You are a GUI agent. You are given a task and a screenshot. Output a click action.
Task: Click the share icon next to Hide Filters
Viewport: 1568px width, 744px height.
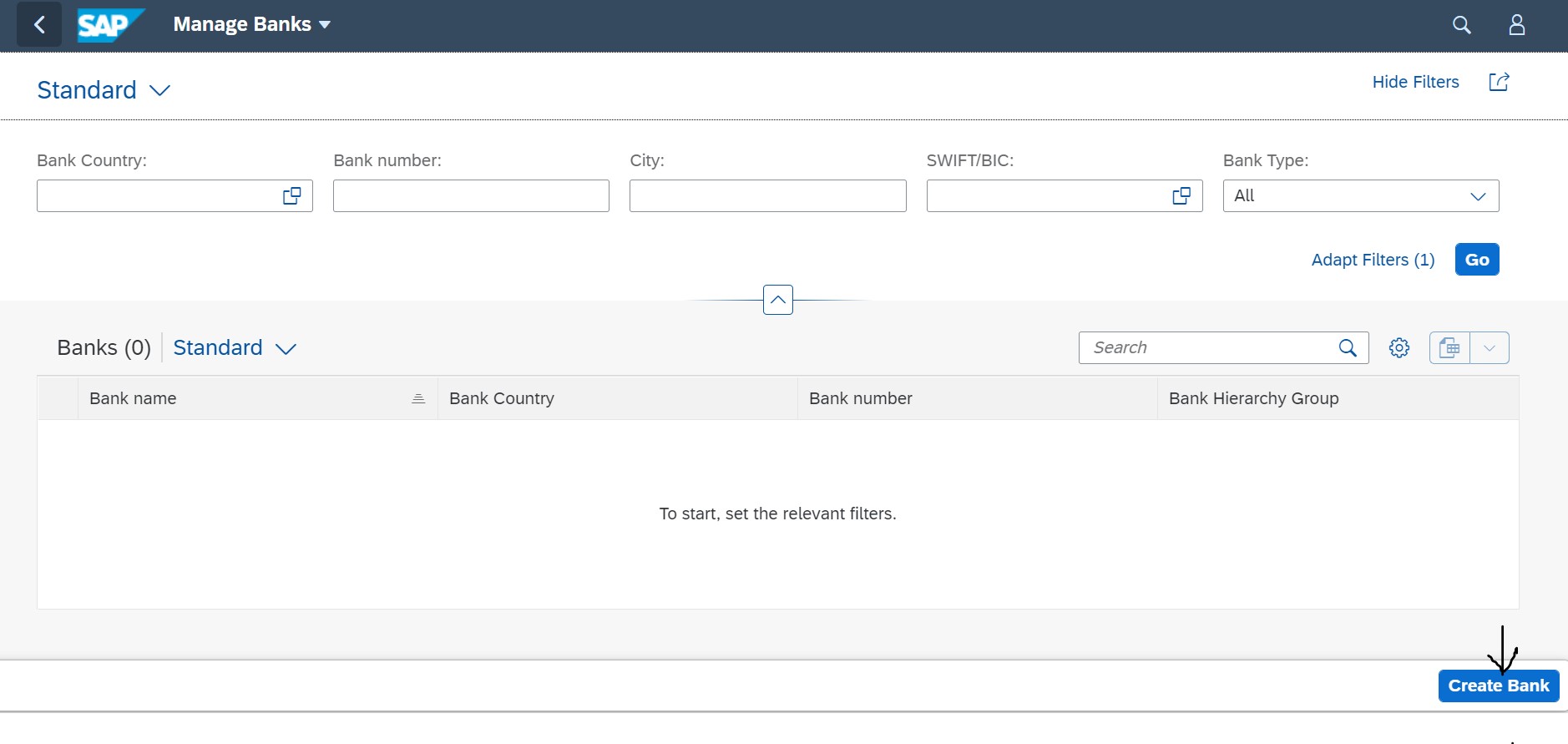click(1499, 82)
